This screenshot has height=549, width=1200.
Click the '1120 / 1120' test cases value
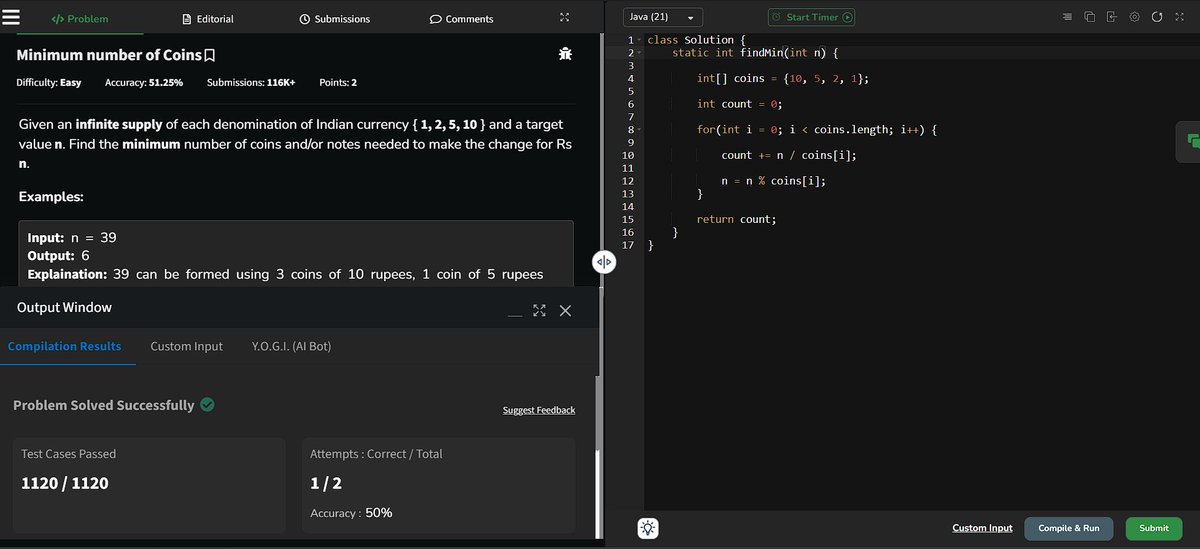[65, 484]
